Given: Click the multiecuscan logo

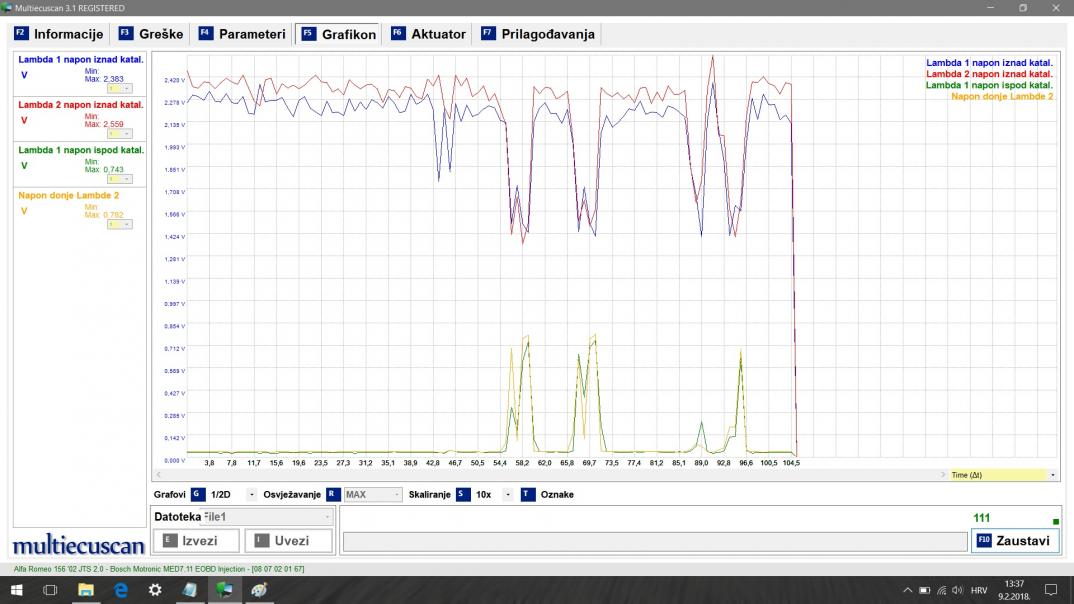Looking at the screenshot, I should [x=79, y=545].
